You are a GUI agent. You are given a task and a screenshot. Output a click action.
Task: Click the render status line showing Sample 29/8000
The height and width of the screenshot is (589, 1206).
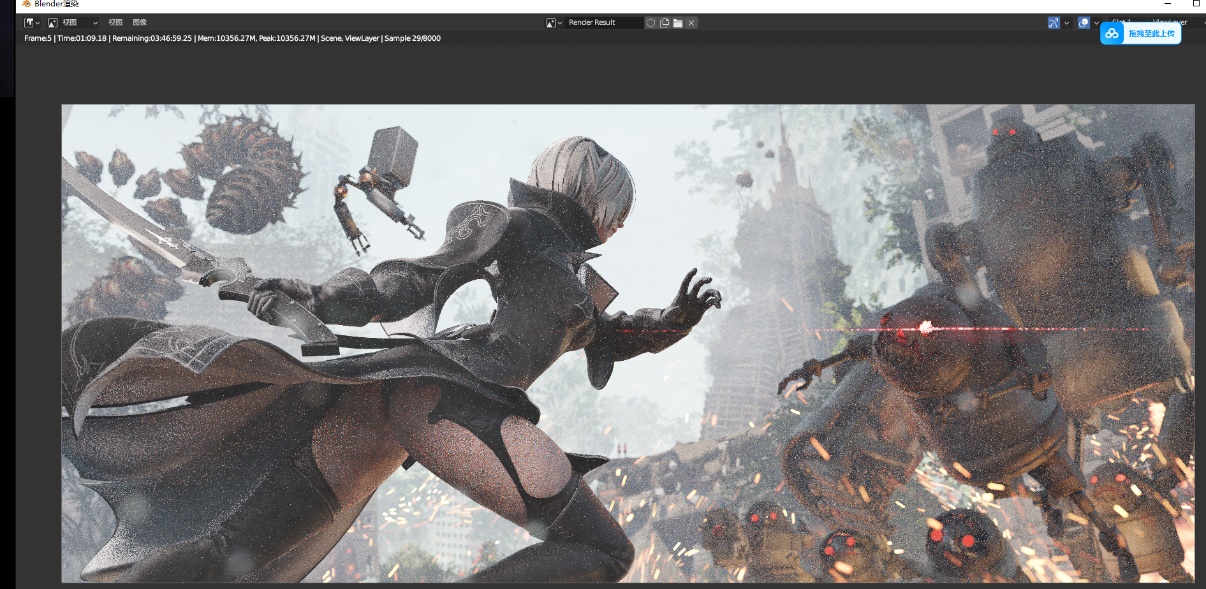(x=233, y=38)
